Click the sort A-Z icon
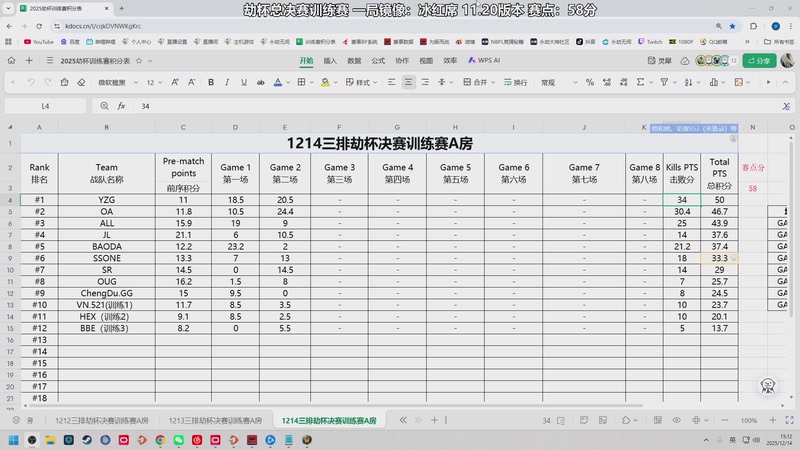Screen dimensions: 800x450 coord(688,82)
